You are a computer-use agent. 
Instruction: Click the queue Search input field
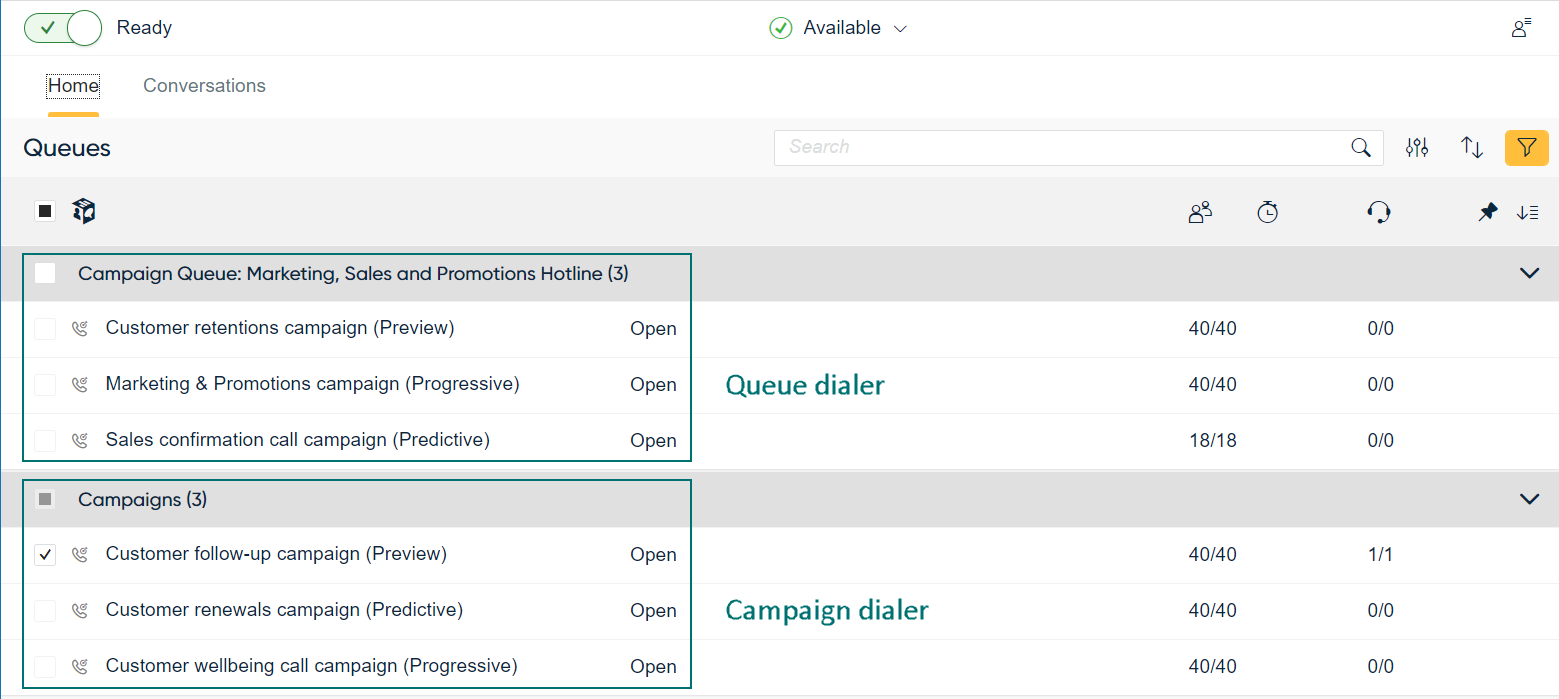(x=1060, y=148)
